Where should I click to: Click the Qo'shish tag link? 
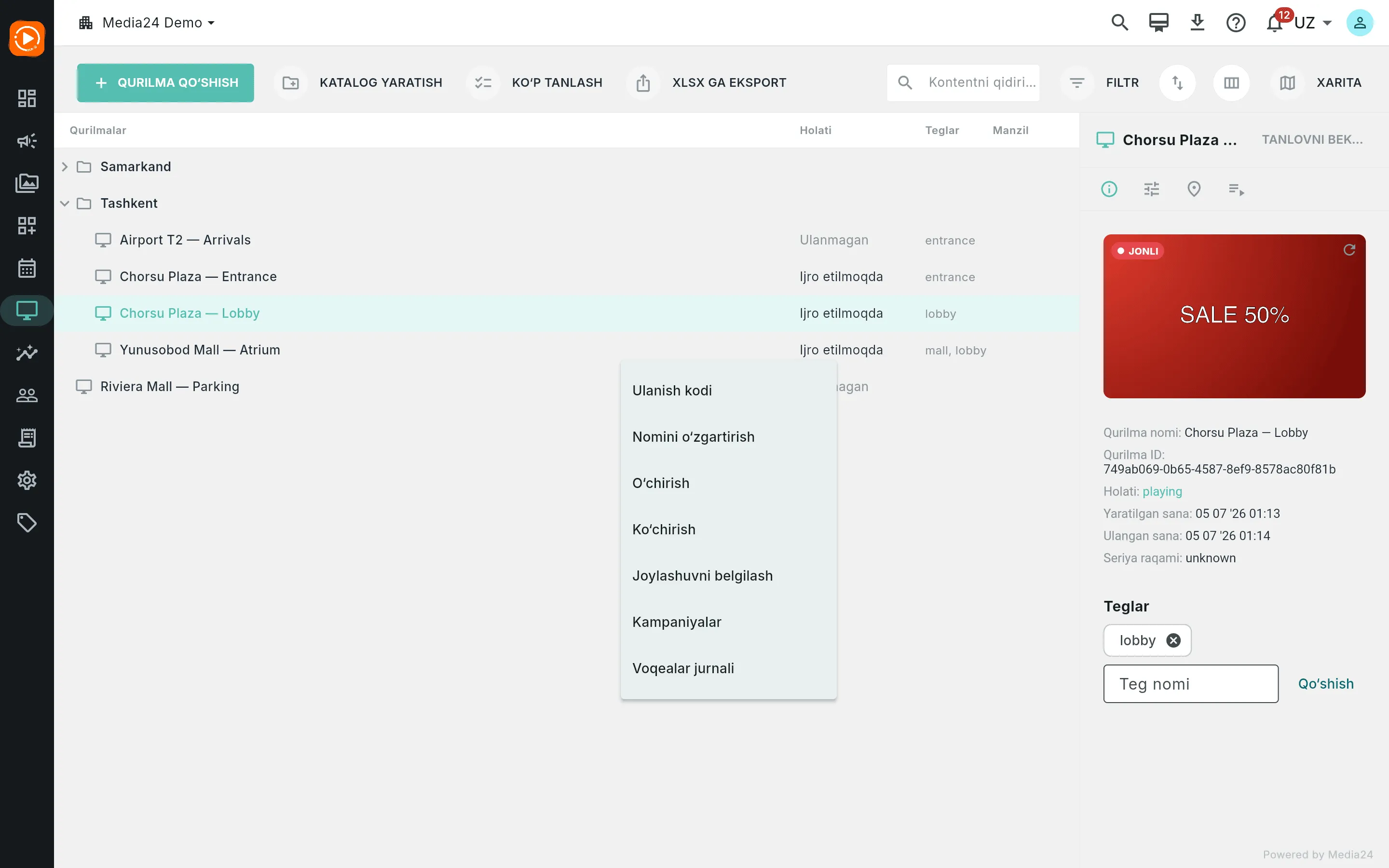coord(1326,684)
